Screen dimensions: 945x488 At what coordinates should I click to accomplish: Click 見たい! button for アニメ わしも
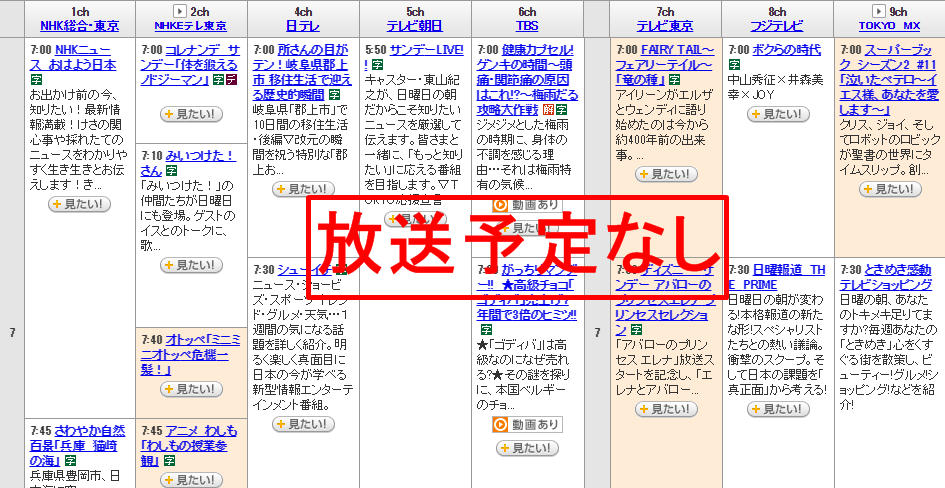click(x=191, y=480)
